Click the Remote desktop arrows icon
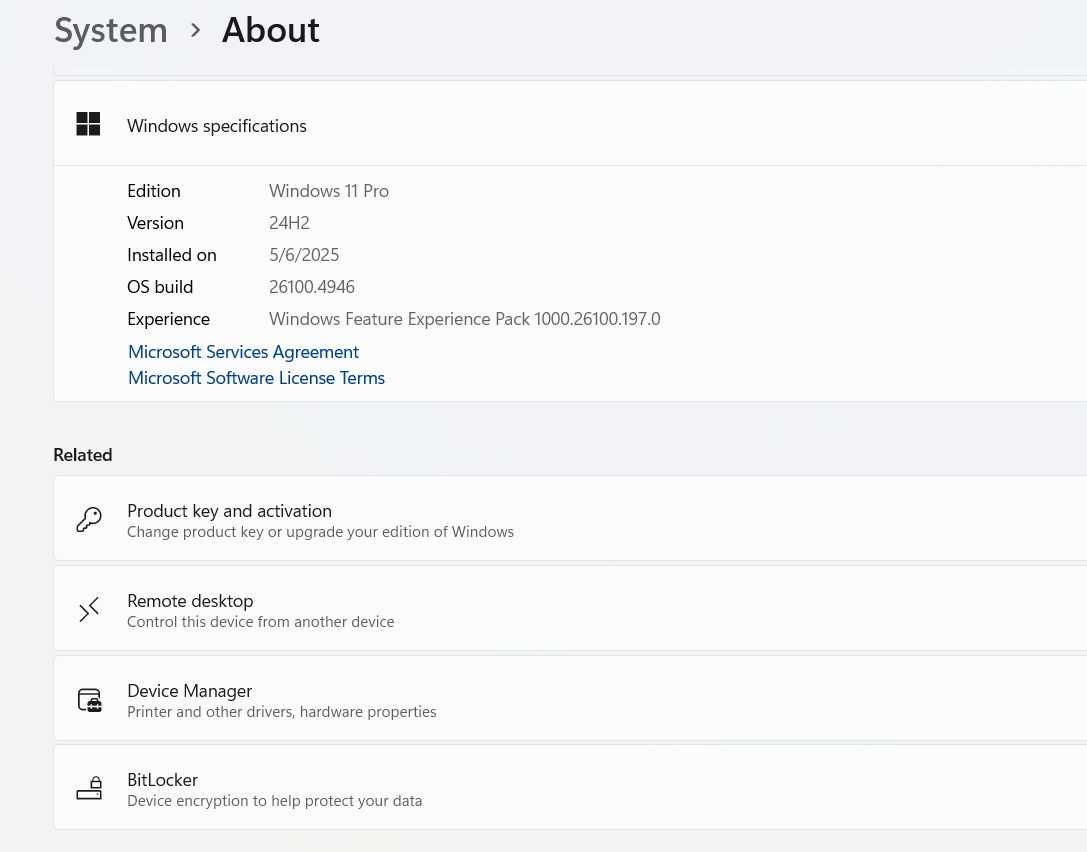Viewport: 1087px width, 852px height. (89, 609)
